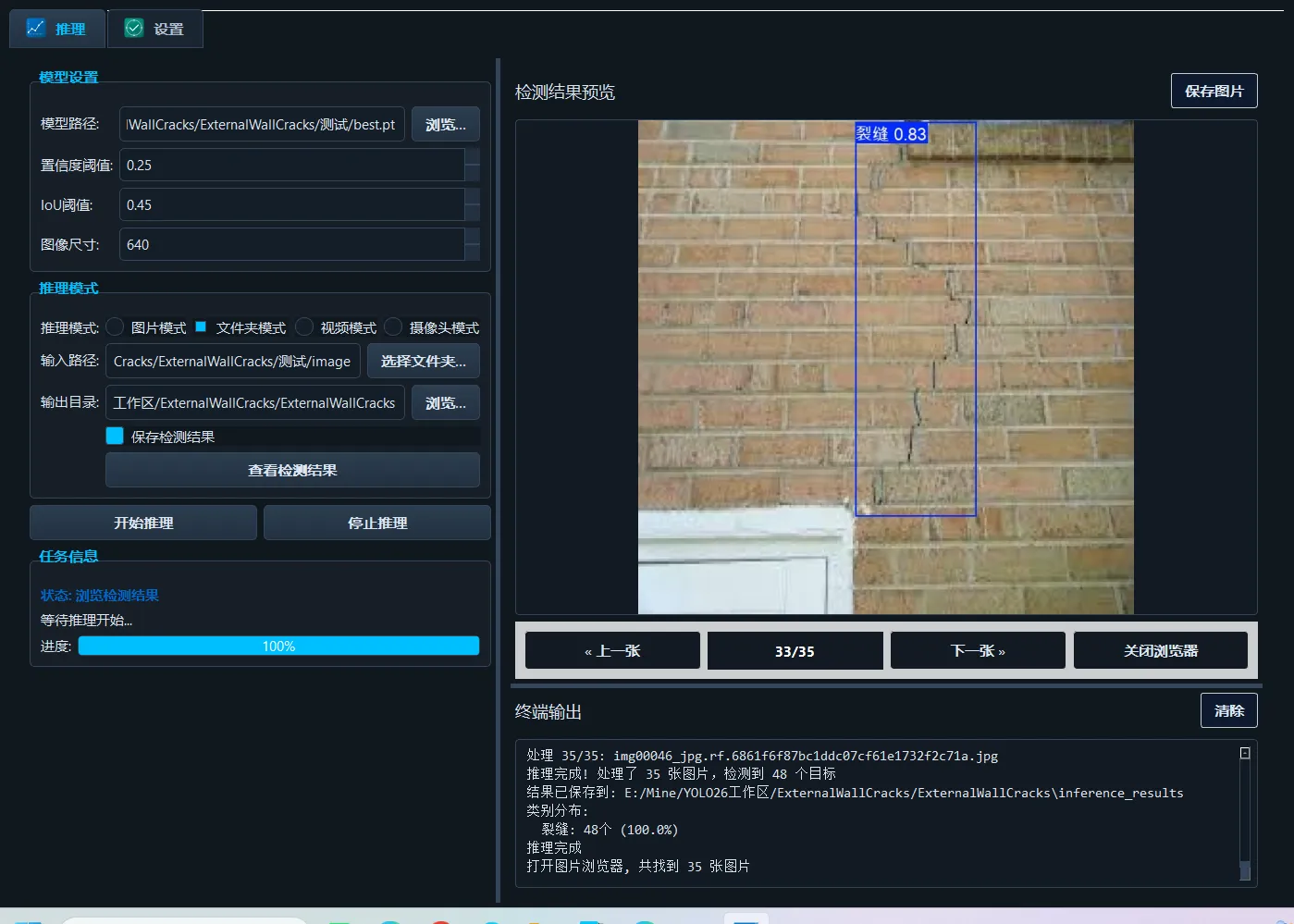Increase the 图像尺寸 value with the up stepper

[472, 236]
